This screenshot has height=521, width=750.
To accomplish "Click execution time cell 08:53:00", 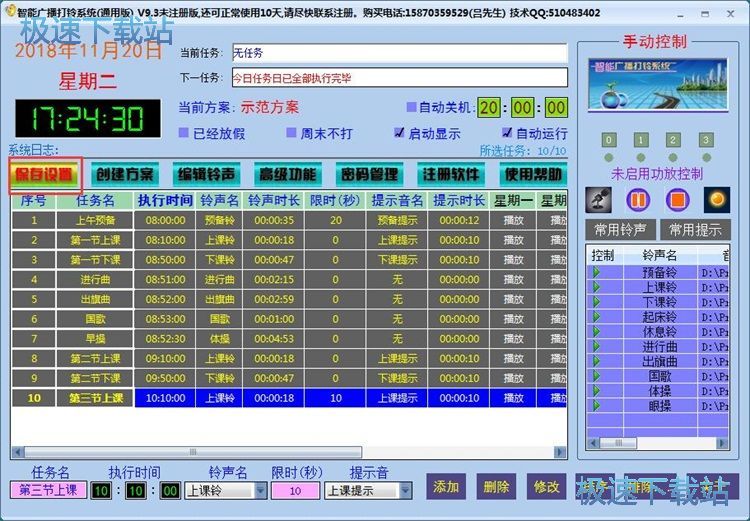I will click(165, 319).
